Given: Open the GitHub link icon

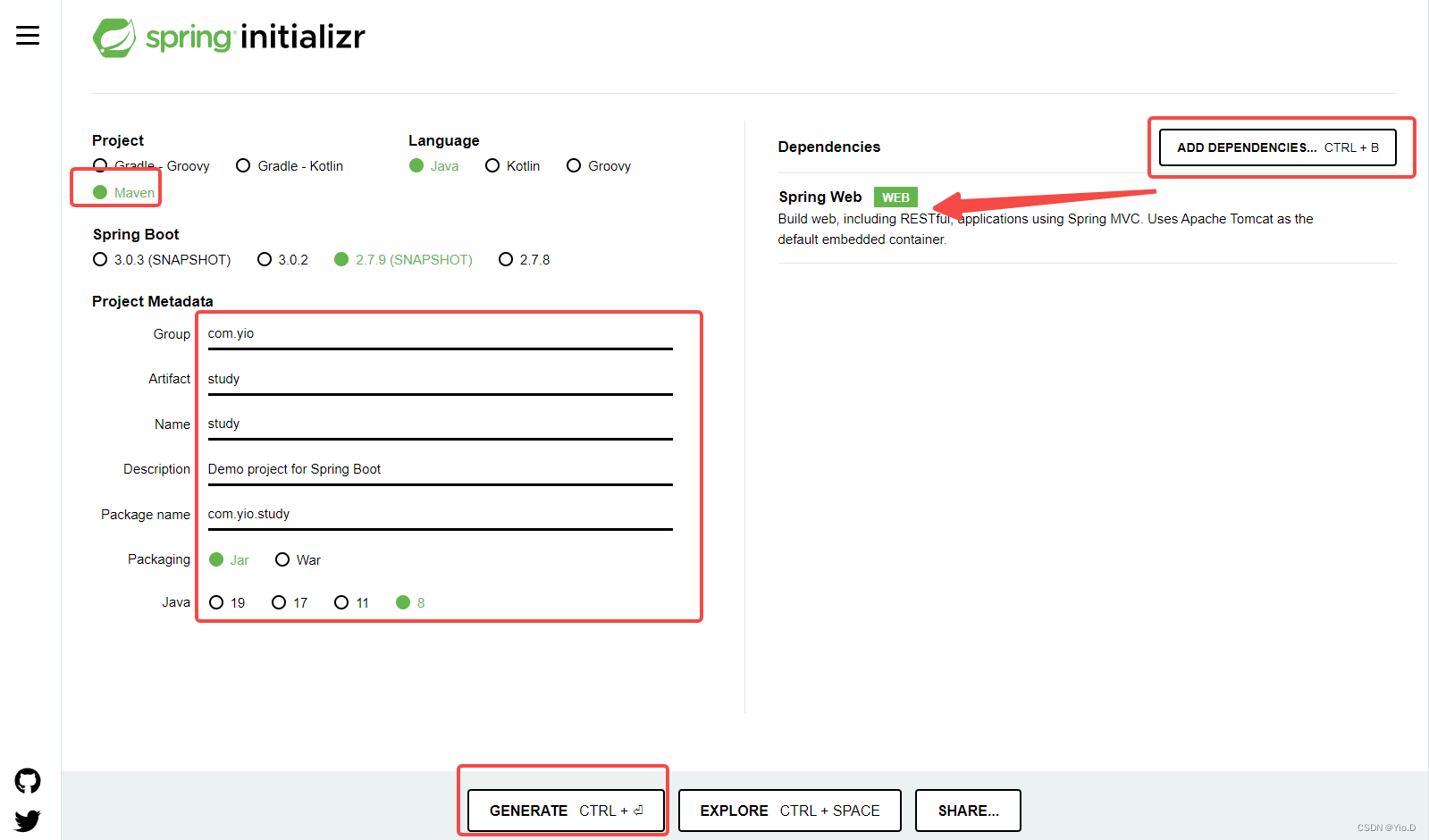Looking at the screenshot, I should point(28,781).
